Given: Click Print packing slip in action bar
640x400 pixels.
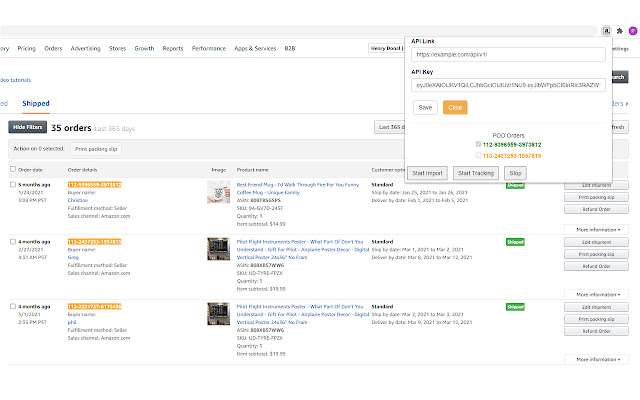Looking at the screenshot, I should [96, 149].
